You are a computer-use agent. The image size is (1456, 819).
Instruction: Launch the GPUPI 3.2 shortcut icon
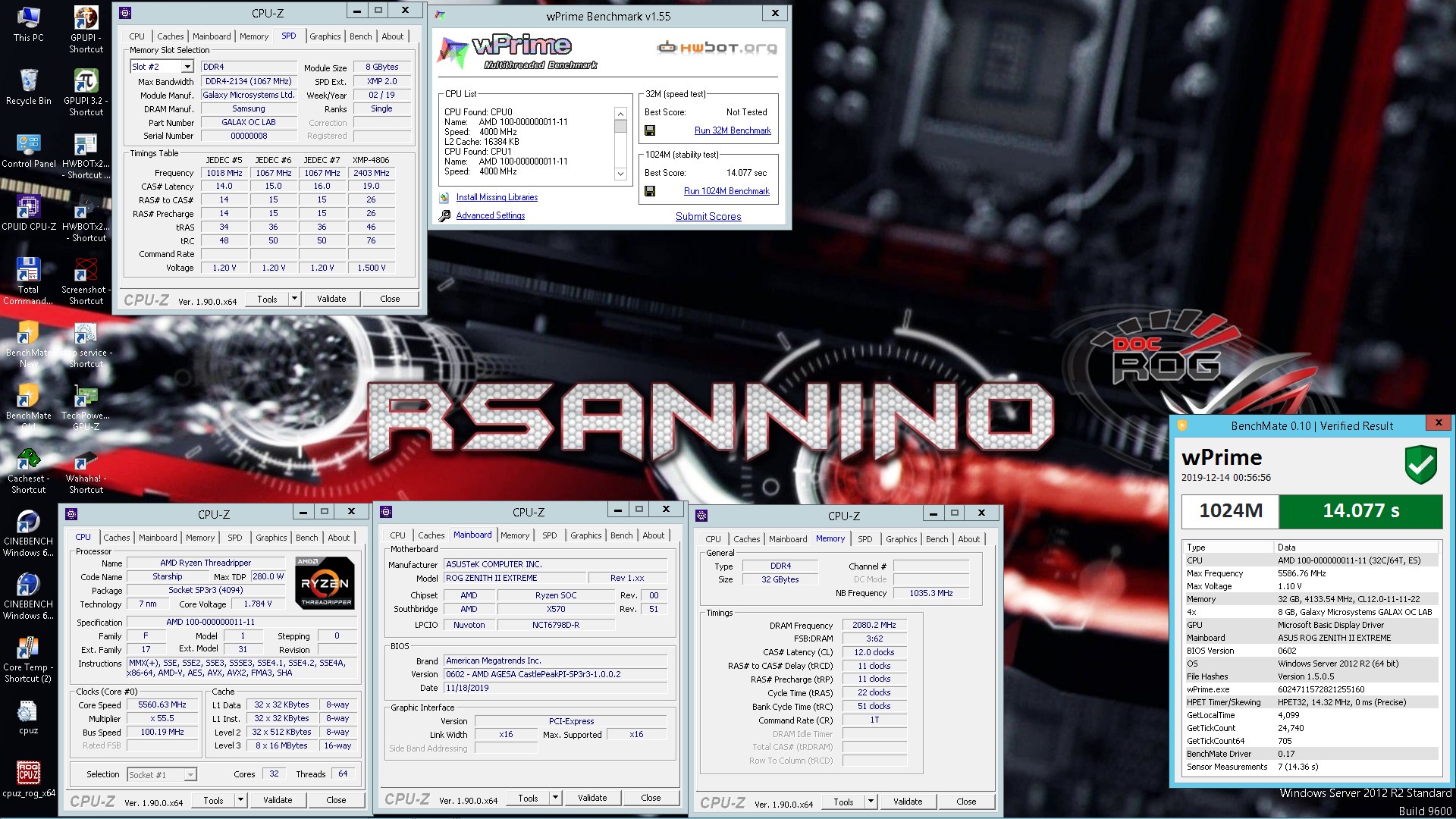86,93
